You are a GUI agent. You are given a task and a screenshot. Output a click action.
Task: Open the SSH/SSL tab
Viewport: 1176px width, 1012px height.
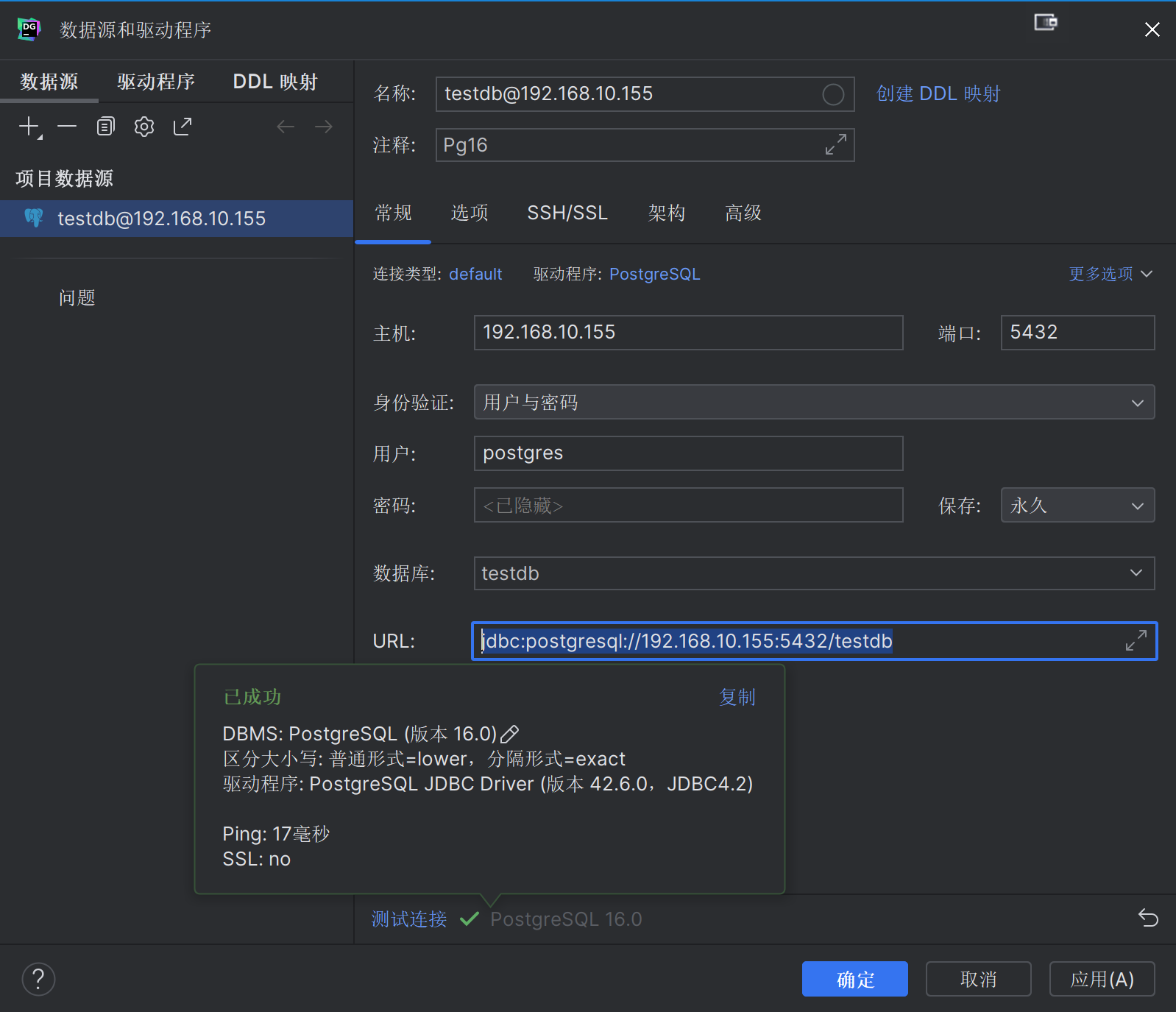(567, 213)
